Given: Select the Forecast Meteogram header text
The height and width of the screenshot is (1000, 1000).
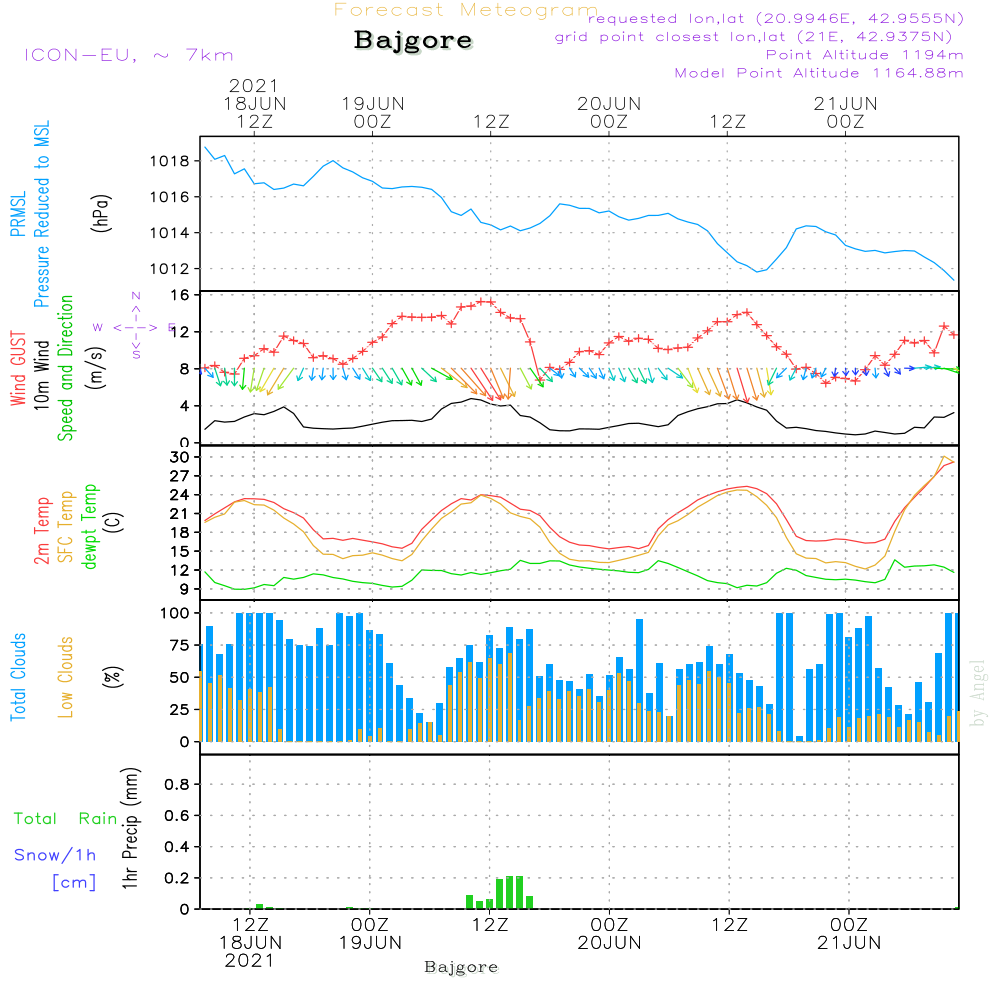Looking at the screenshot, I should click(x=466, y=10).
